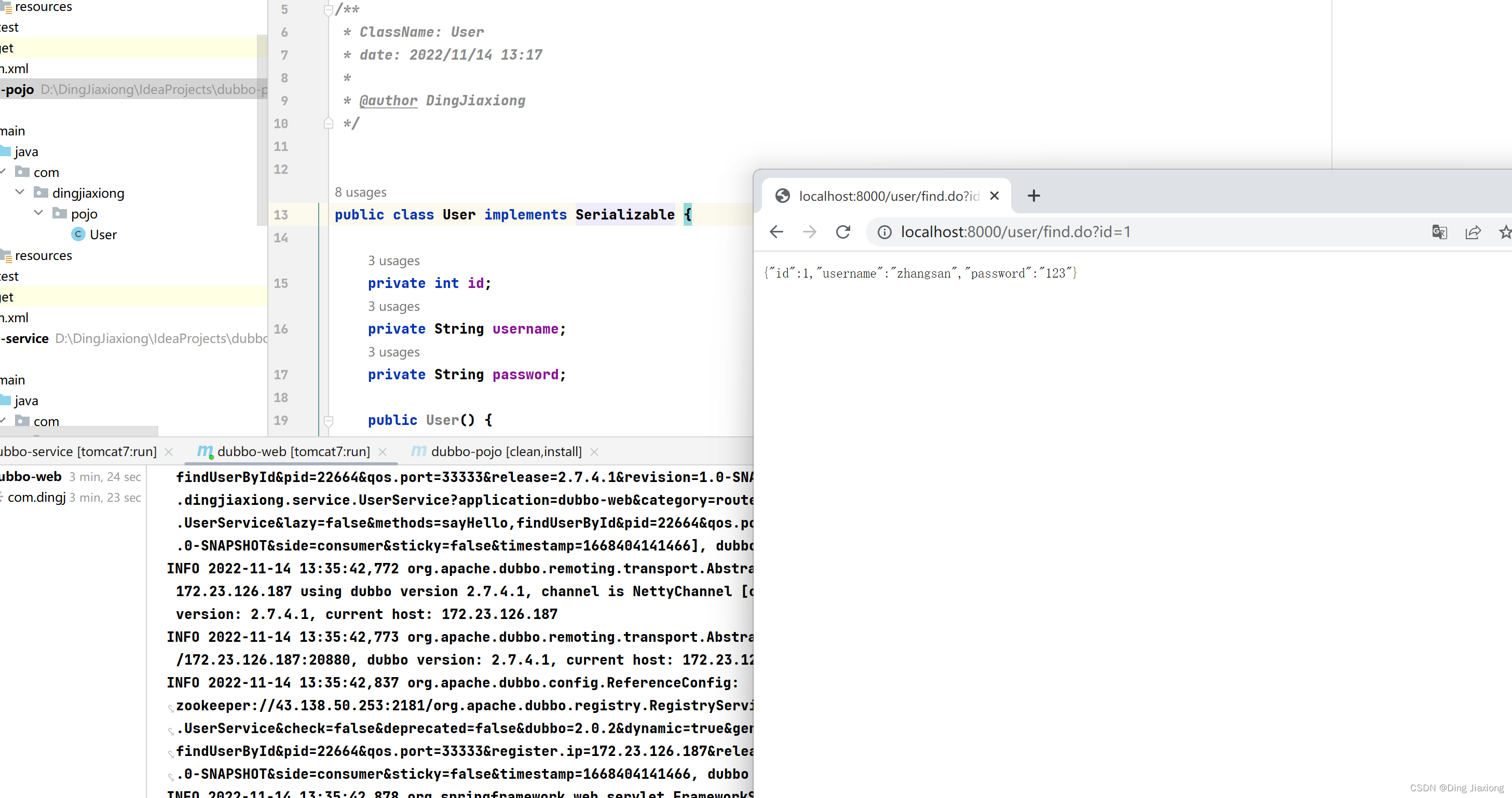Go forward in the browser window
The height and width of the screenshot is (798, 1512).
coord(809,232)
